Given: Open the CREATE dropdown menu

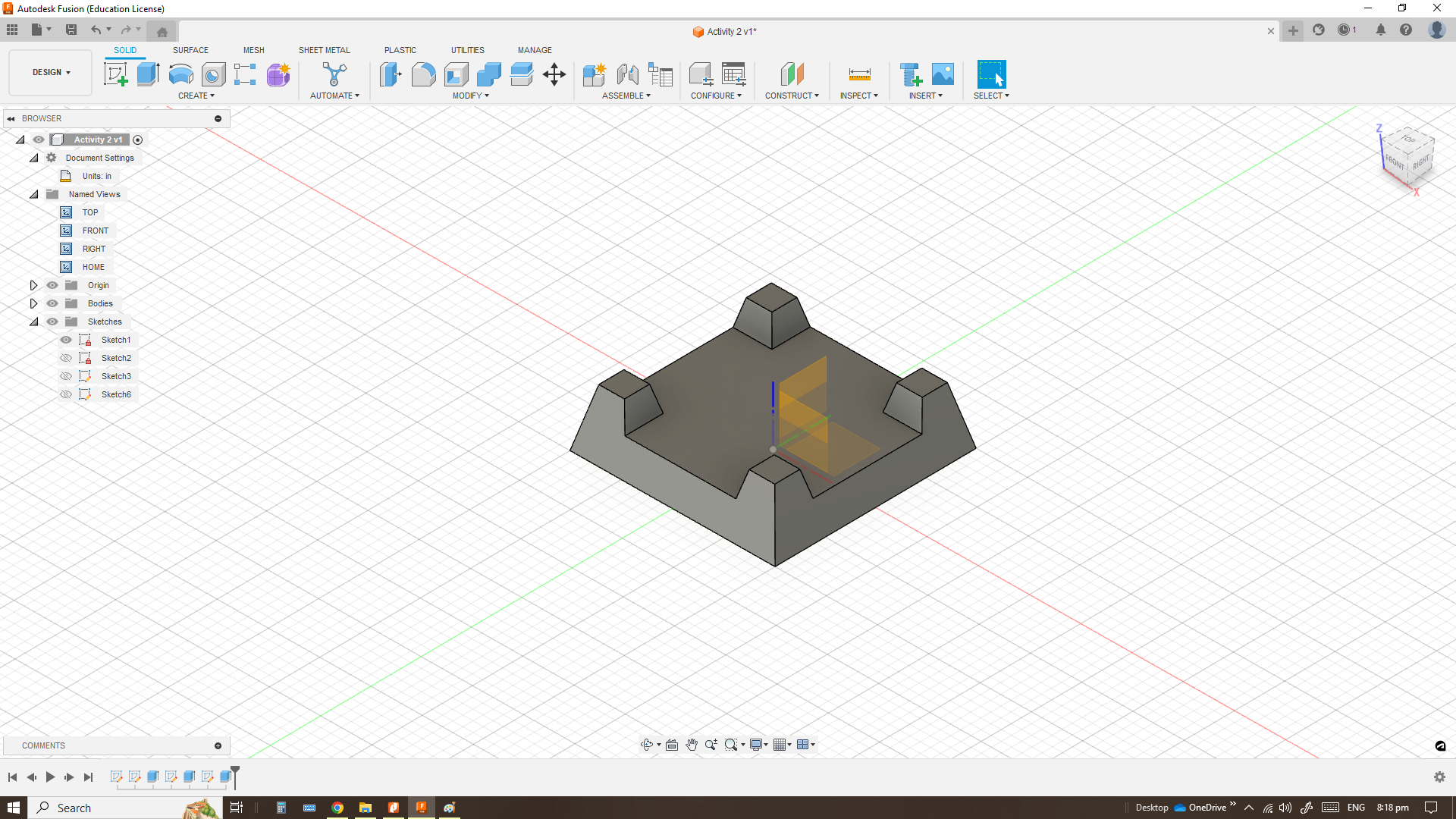Looking at the screenshot, I should (196, 96).
